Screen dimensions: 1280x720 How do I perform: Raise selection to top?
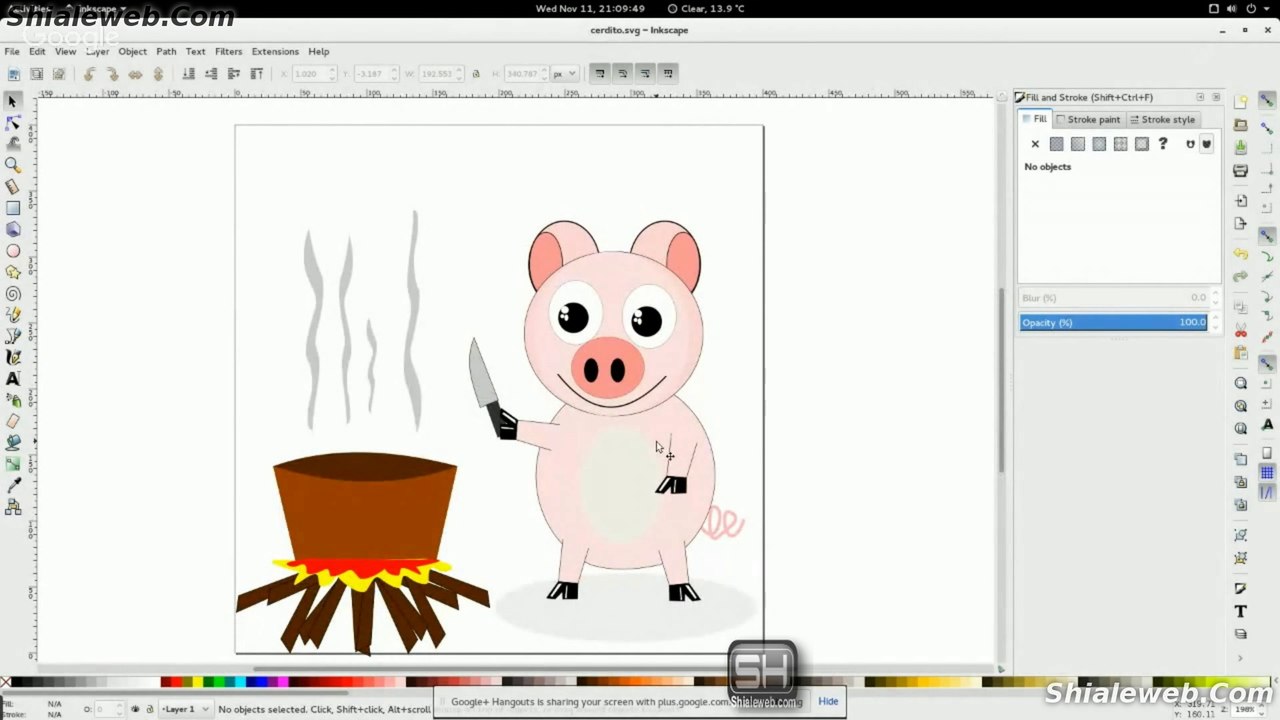(x=257, y=73)
